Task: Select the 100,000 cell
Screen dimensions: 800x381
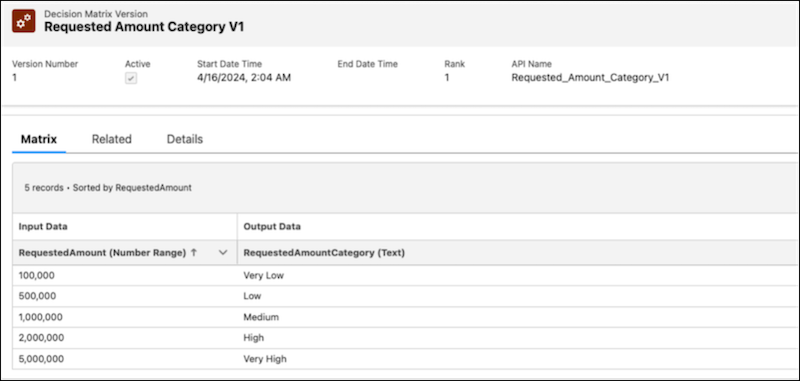Action: pos(125,275)
